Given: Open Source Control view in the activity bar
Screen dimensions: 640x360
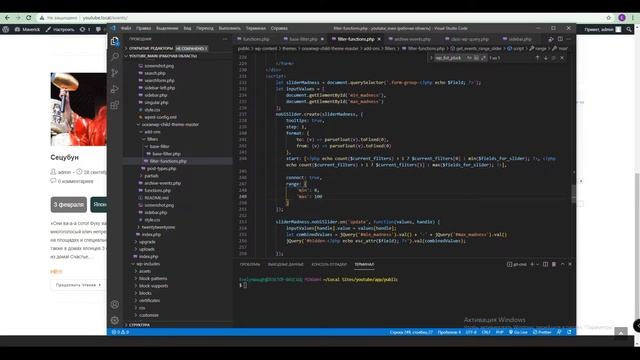Looking at the screenshot, I should pyautogui.click(x=115, y=73).
